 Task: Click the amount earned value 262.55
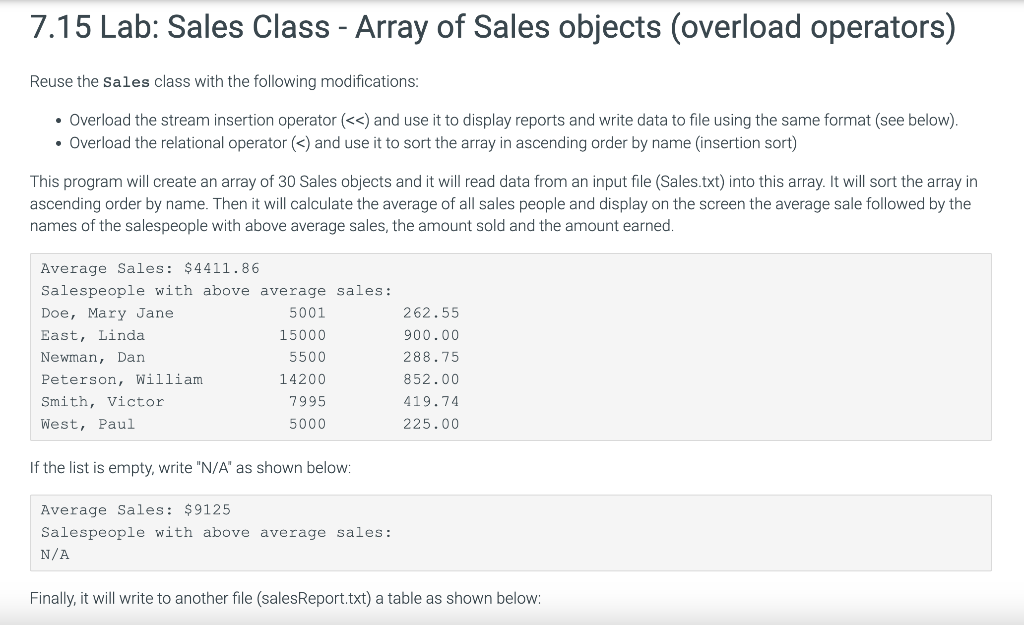point(431,313)
